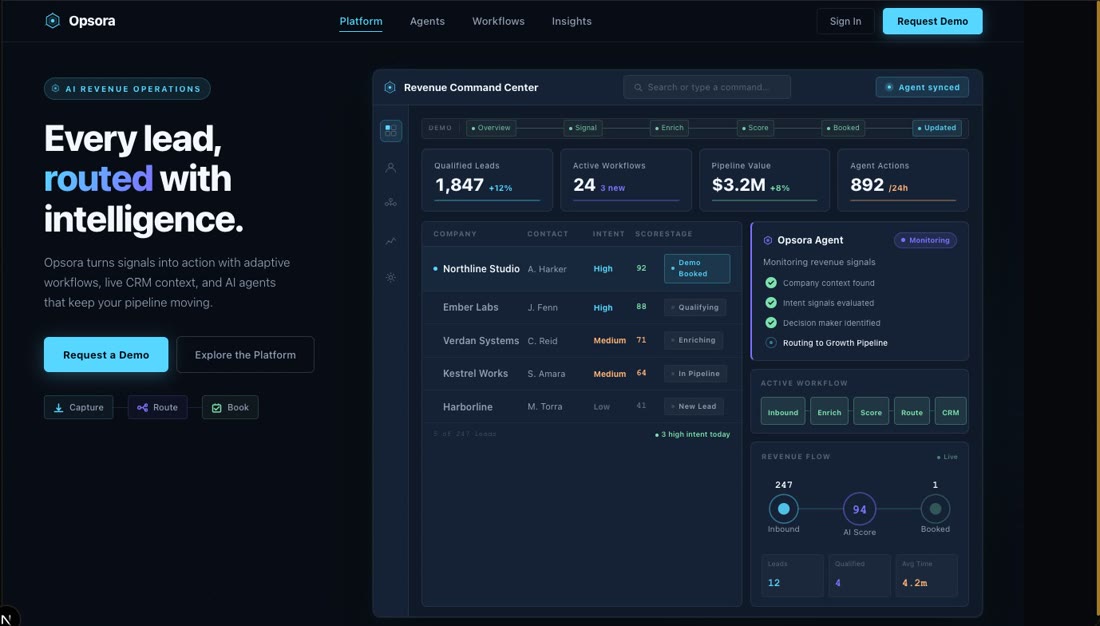Click the Demo Booked stage badge
Screen dimensions: 1100x626
click(697, 268)
